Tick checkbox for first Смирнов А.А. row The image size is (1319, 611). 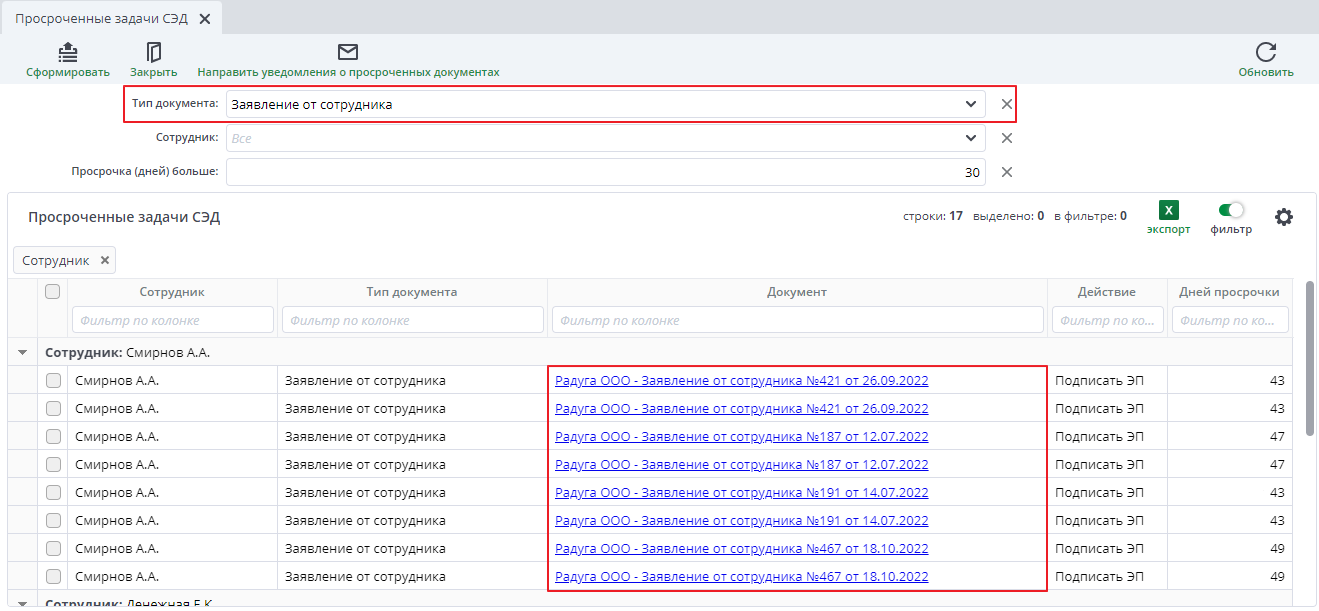[53, 380]
